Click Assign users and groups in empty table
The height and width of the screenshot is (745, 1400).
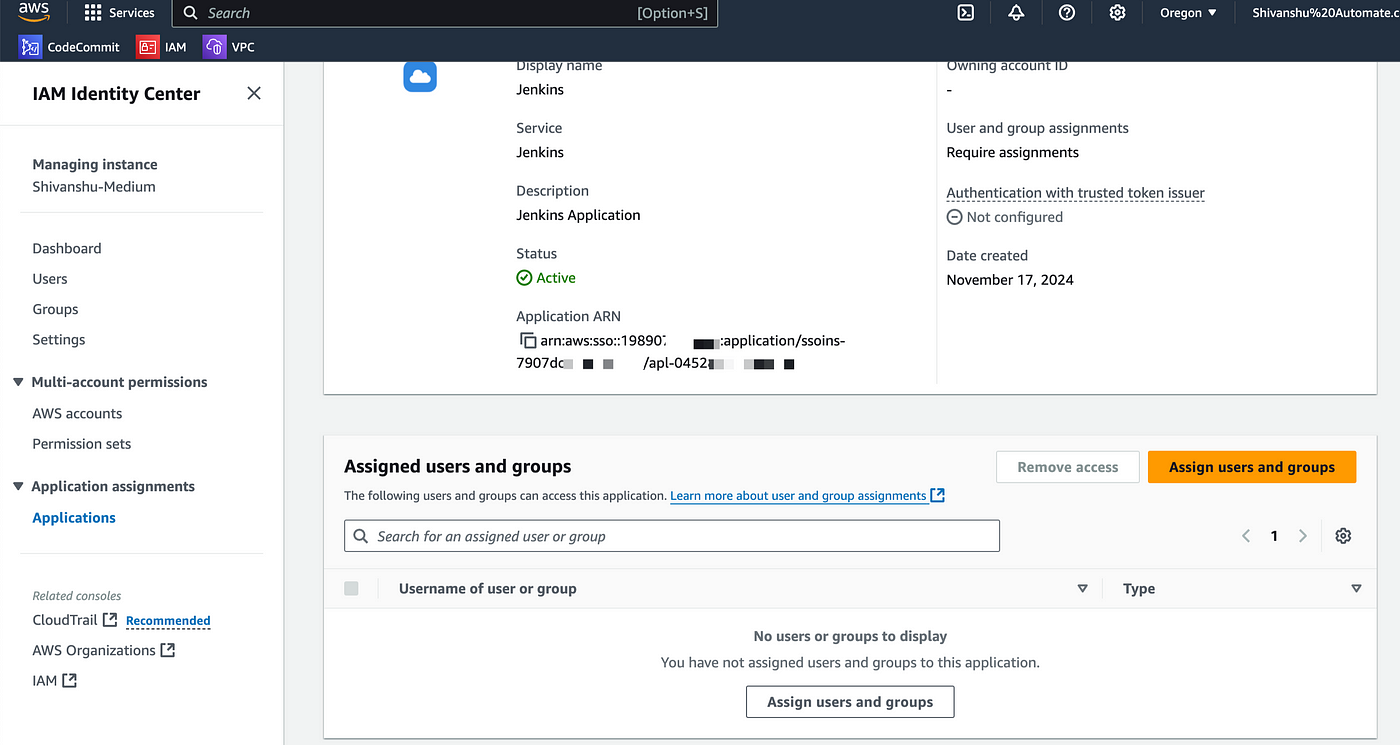tap(850, 702)
